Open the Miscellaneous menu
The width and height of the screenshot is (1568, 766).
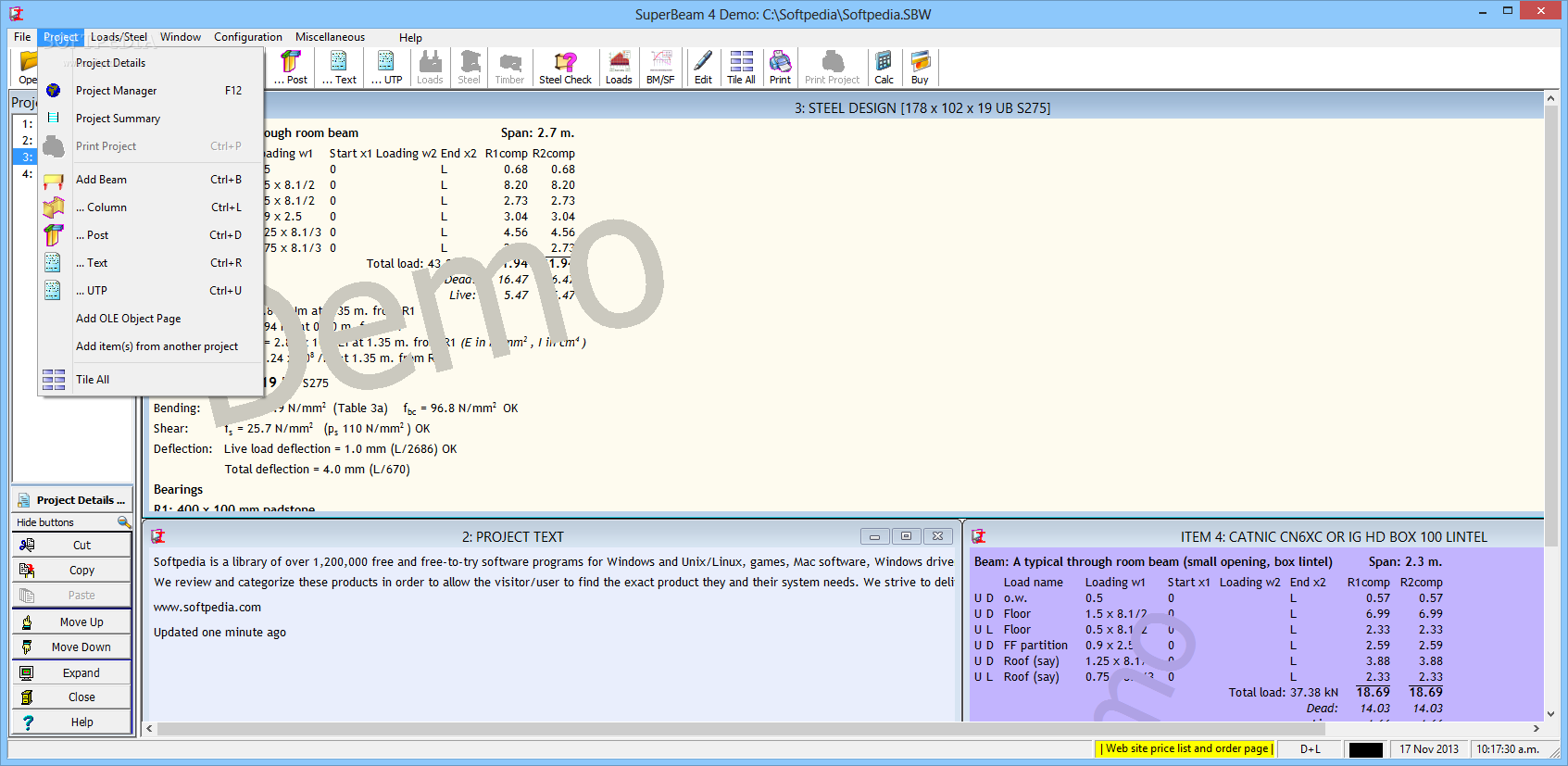pos(330,37)
